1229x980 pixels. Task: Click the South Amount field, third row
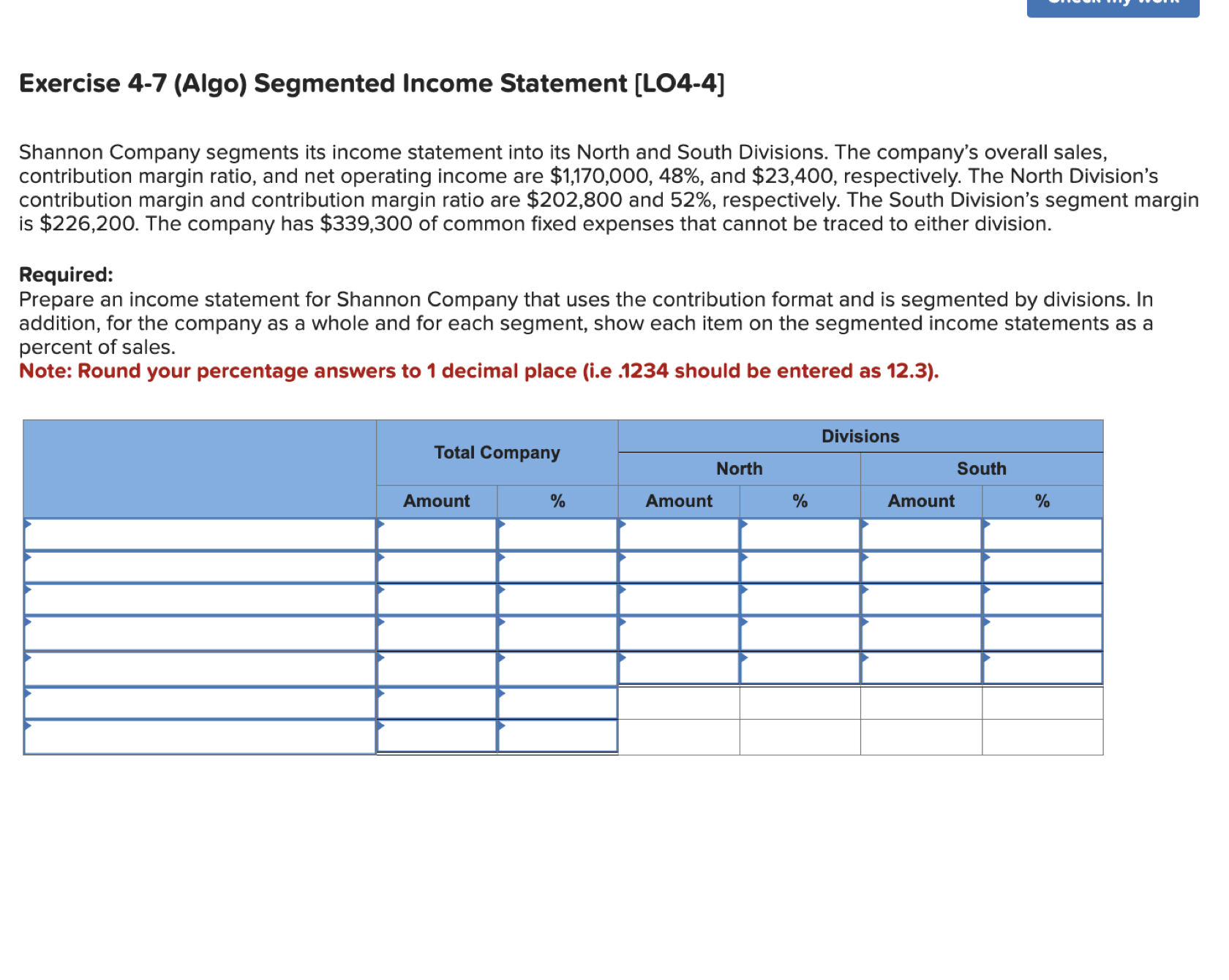922,600
